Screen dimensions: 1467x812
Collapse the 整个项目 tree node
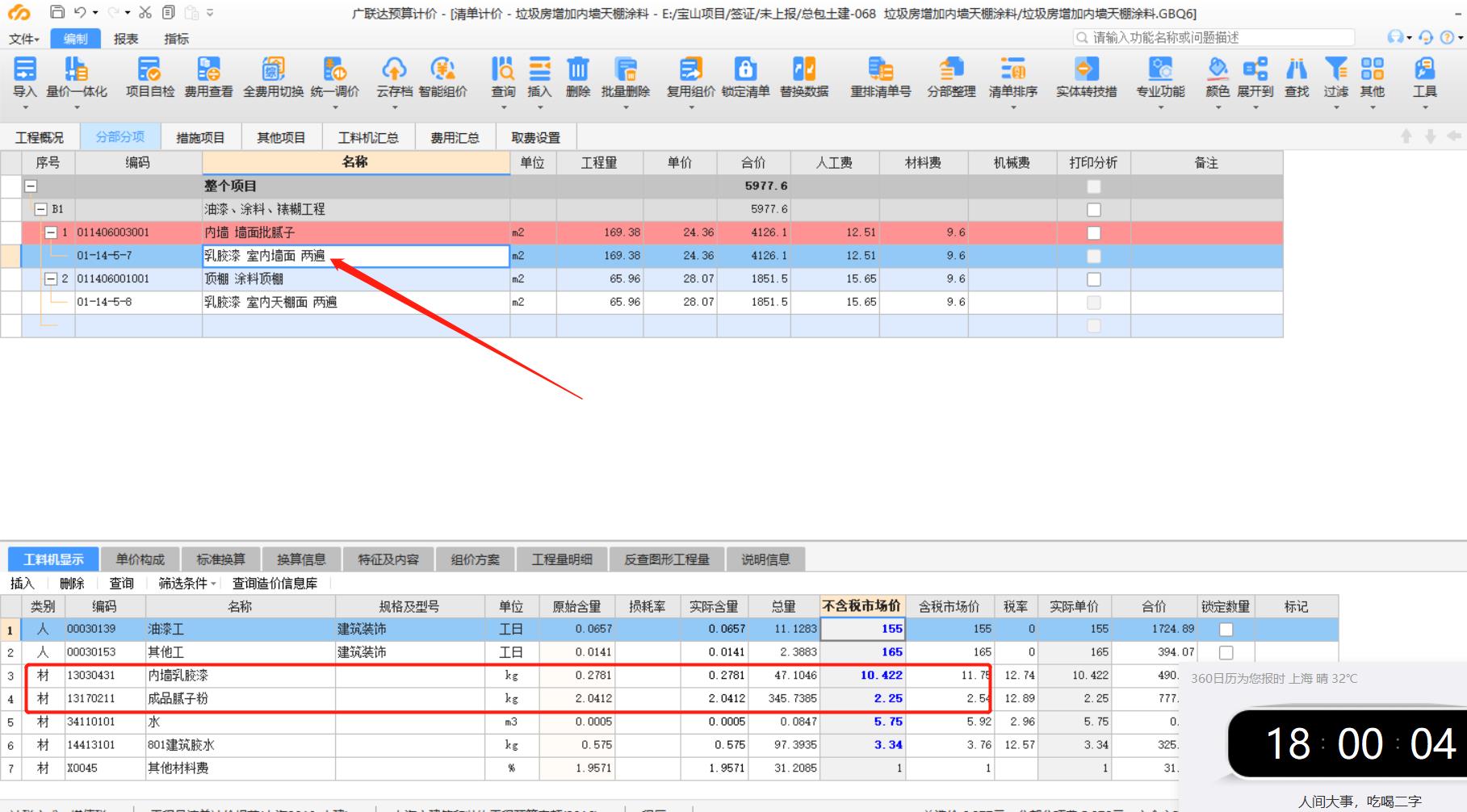(x=31, y=186)
